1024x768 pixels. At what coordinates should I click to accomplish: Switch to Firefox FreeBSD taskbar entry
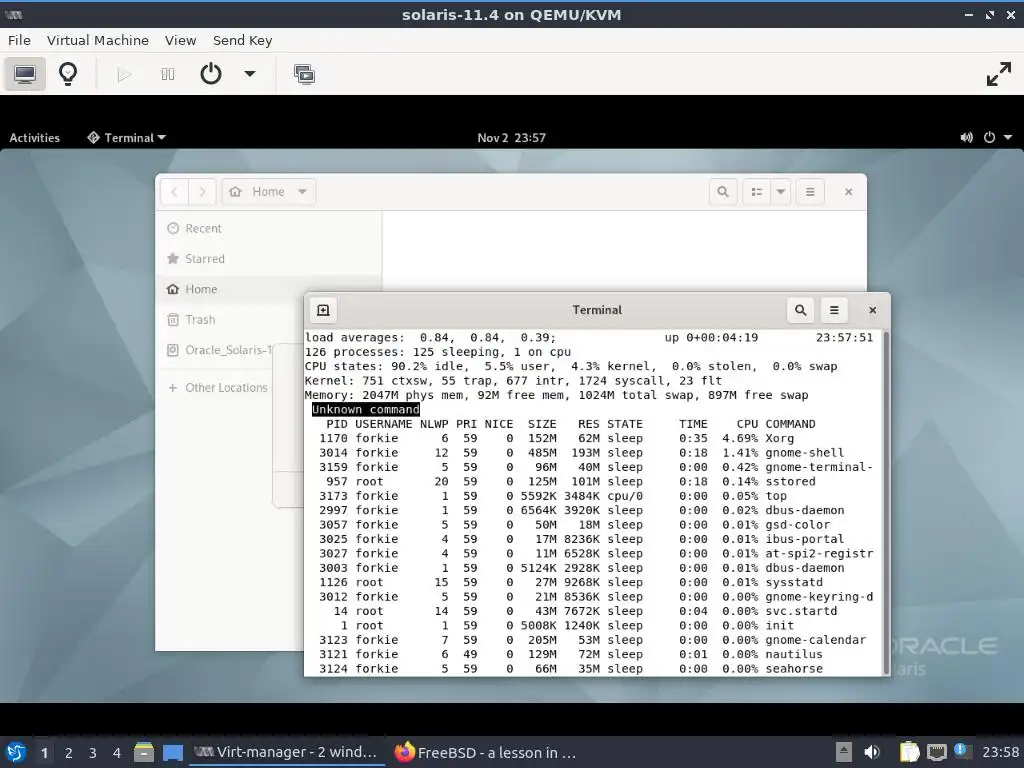tap(486, 752)
